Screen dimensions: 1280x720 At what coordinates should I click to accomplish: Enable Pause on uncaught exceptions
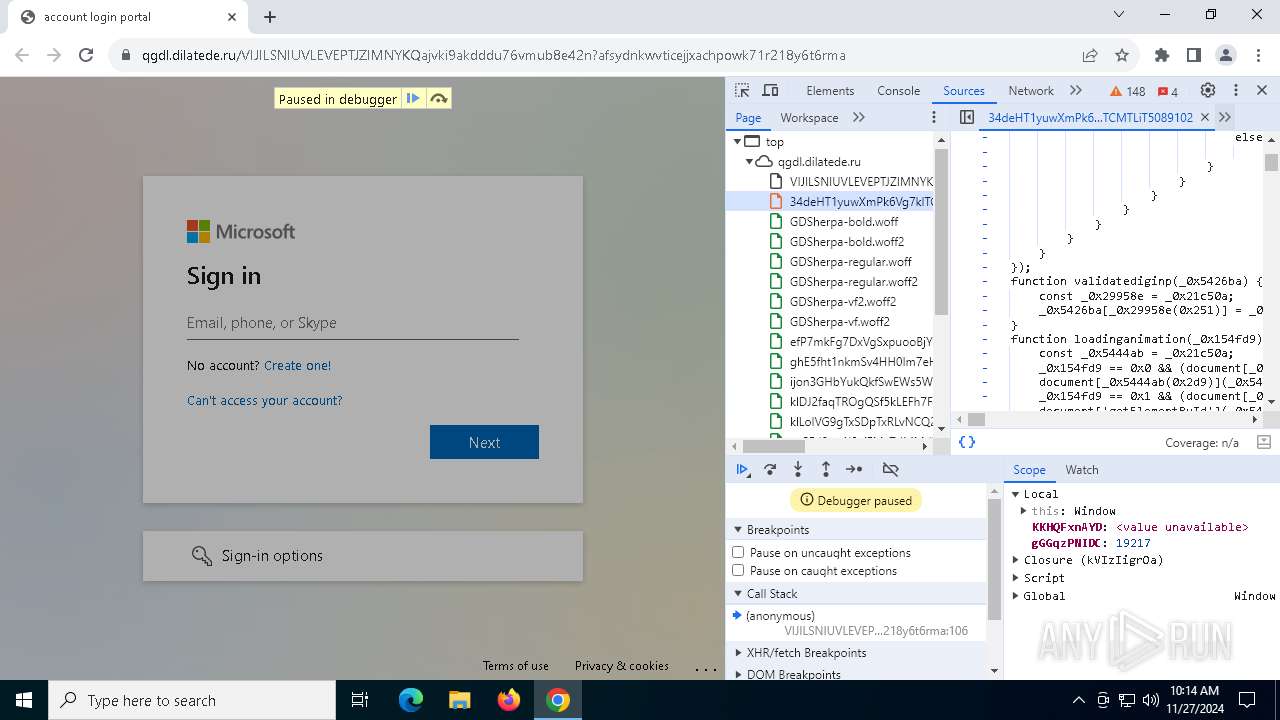738,552
